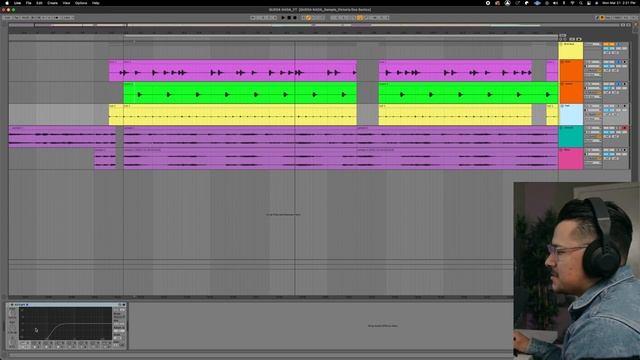Select the second green MIDI clip

tap(468, 93)
